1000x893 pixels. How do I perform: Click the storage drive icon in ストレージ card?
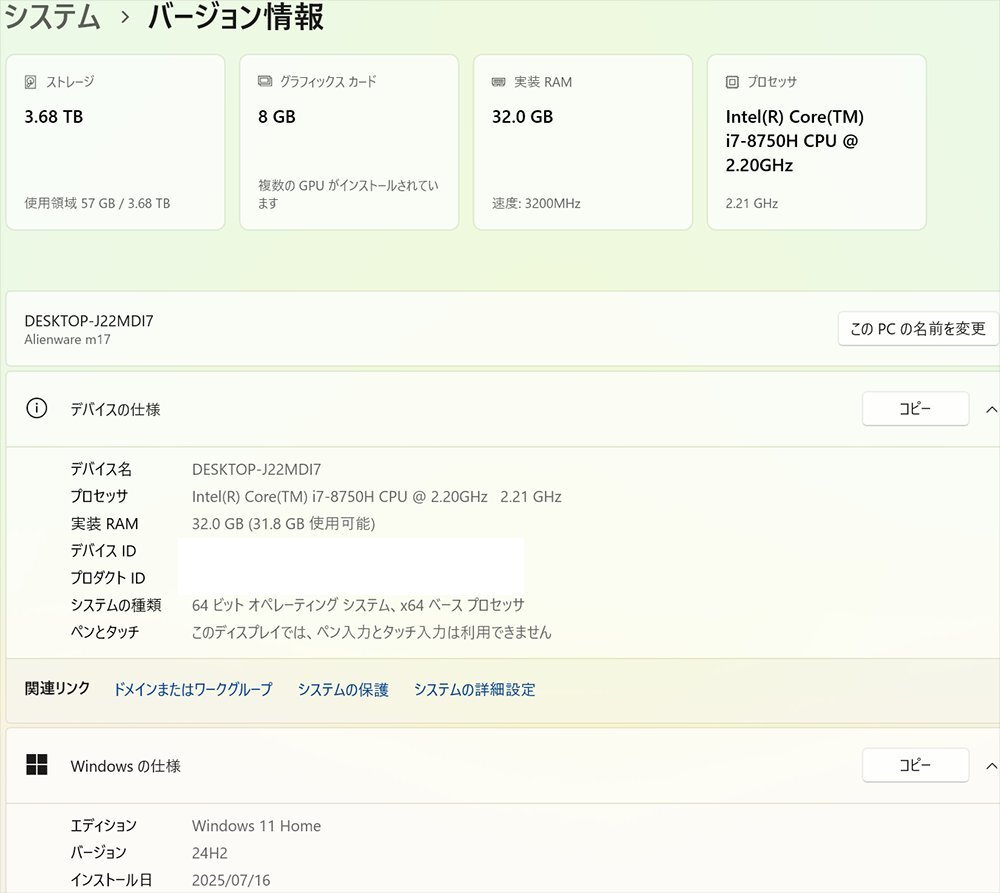pos(31,82)
